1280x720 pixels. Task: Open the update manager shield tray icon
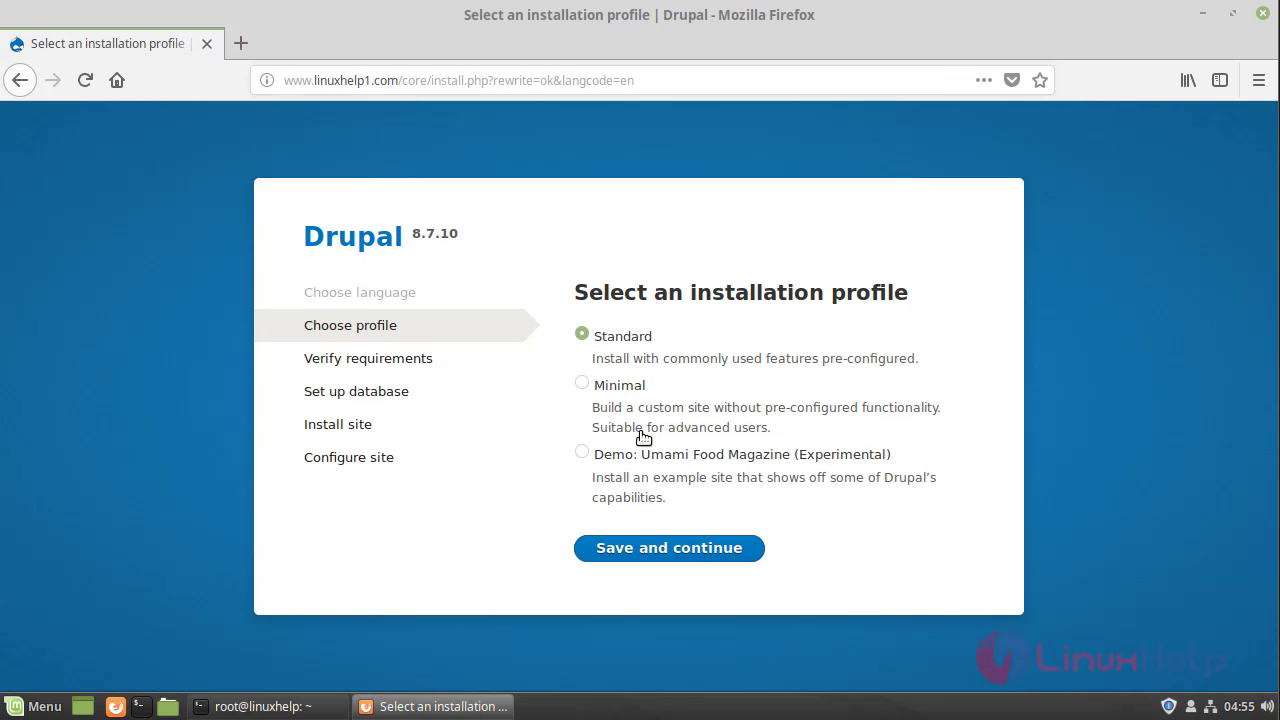1168,706
